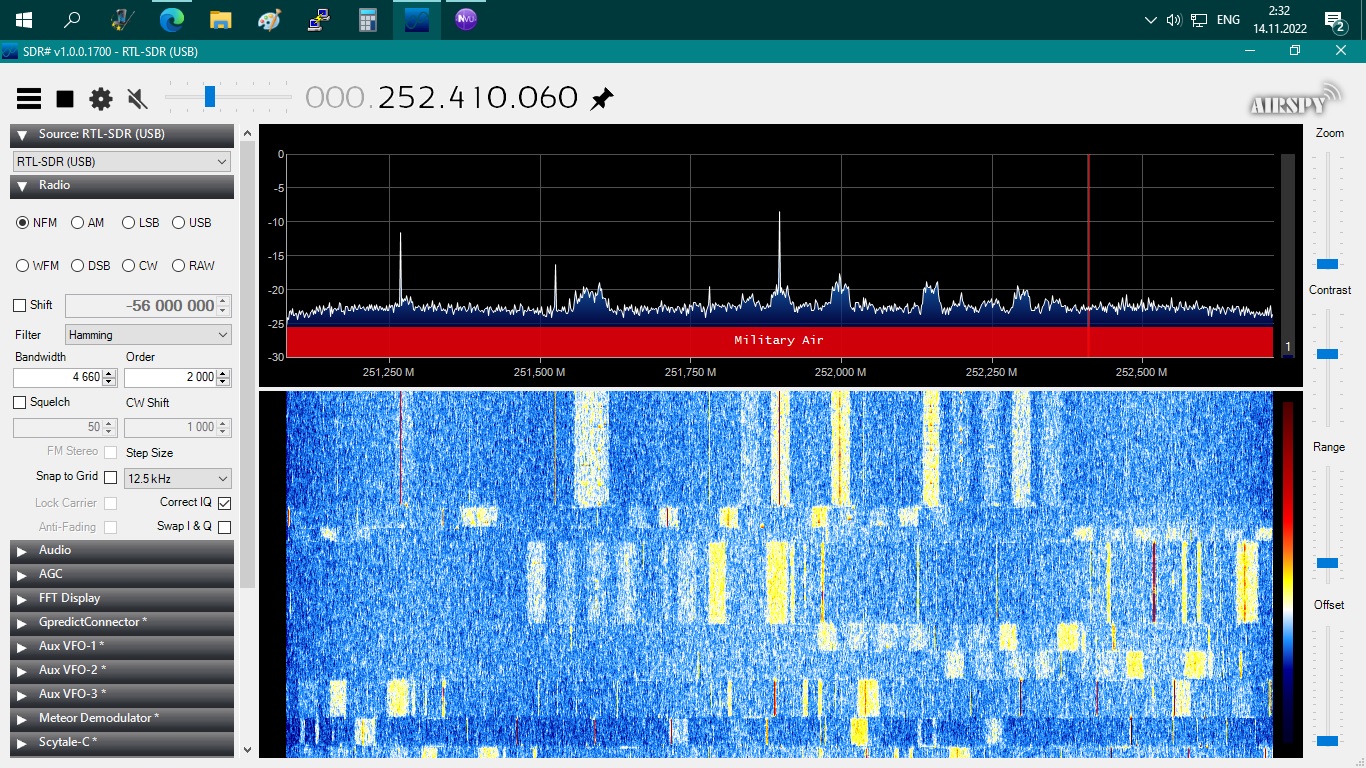The height and width of the screenshot is (768, 1366).
Task: Enable the Squelch checkbox
Action: pos(20,402)
